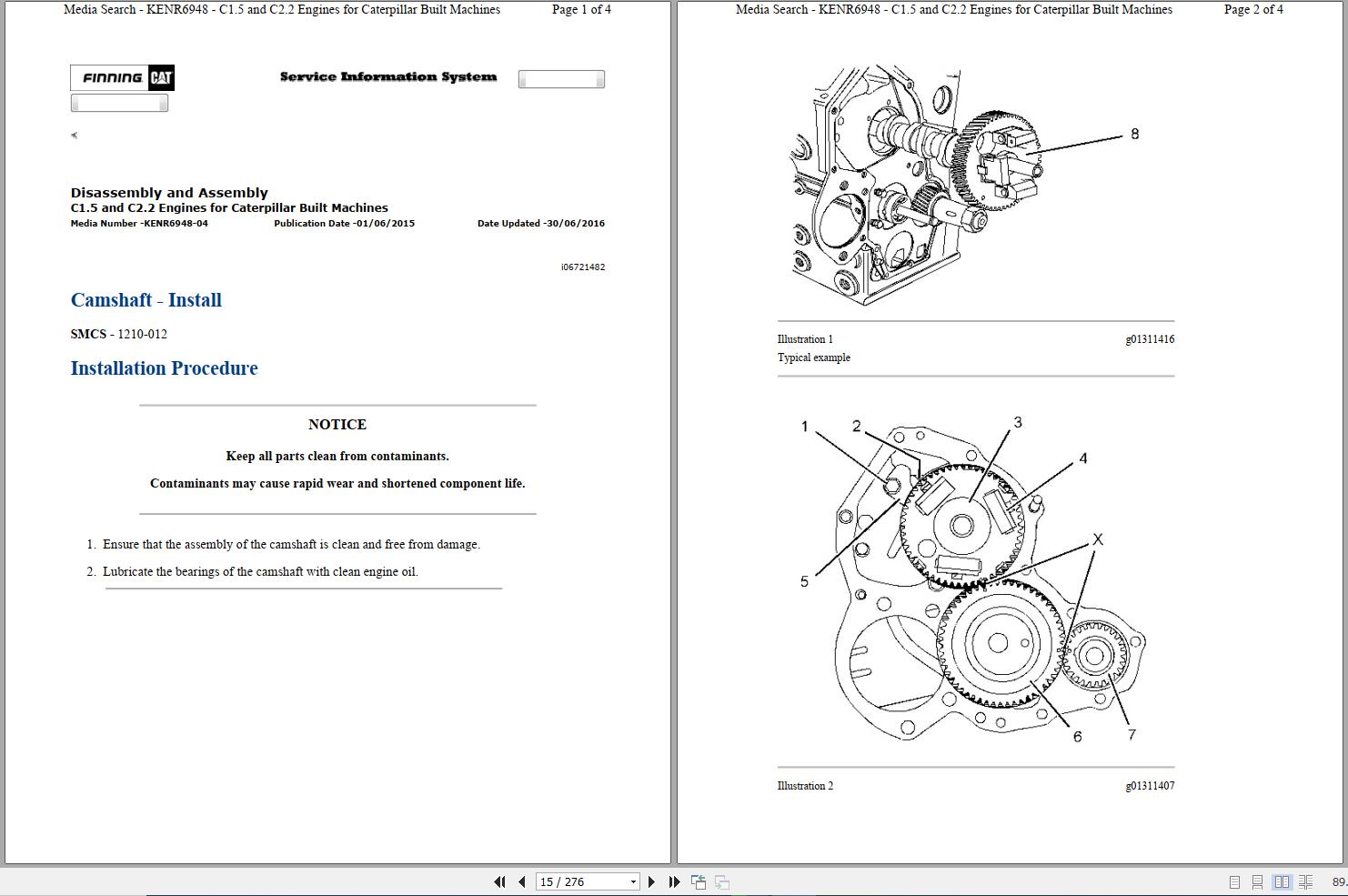Open the Camshaft - Install heading link
Viewport: 1348px width, 896px height.
coord(146,300)
